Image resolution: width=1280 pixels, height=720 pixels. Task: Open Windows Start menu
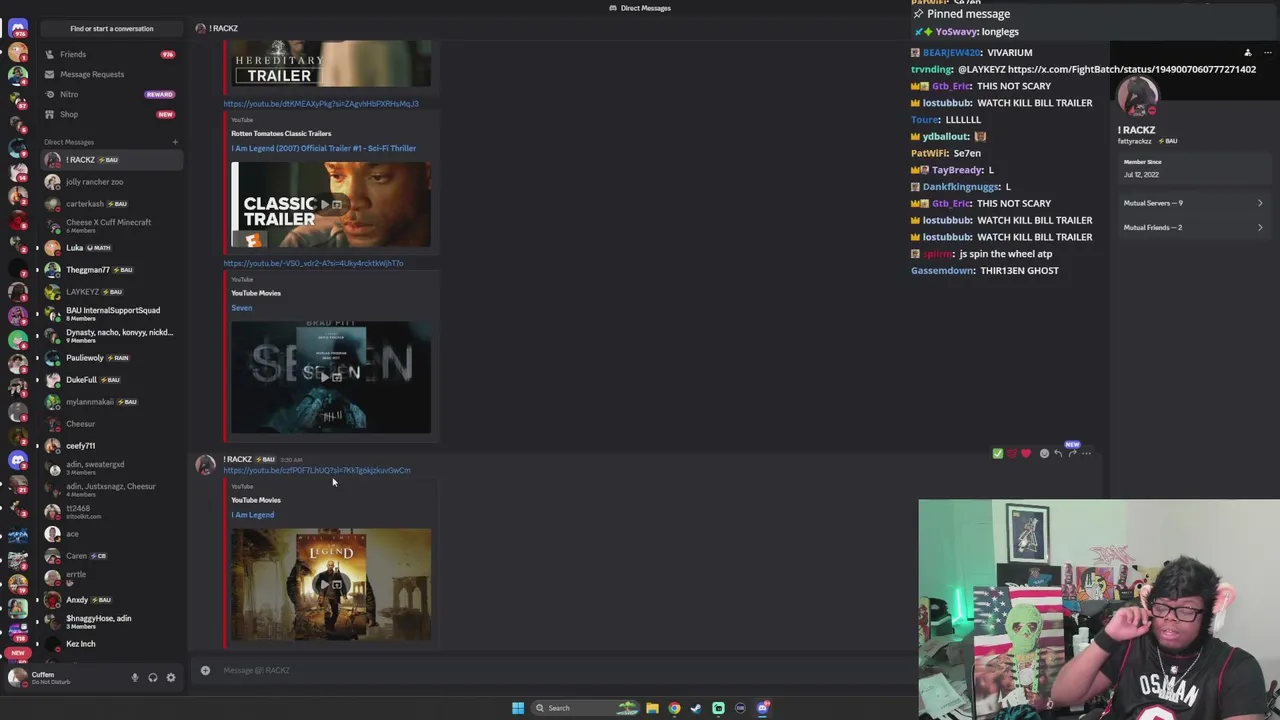click(517, 708)
